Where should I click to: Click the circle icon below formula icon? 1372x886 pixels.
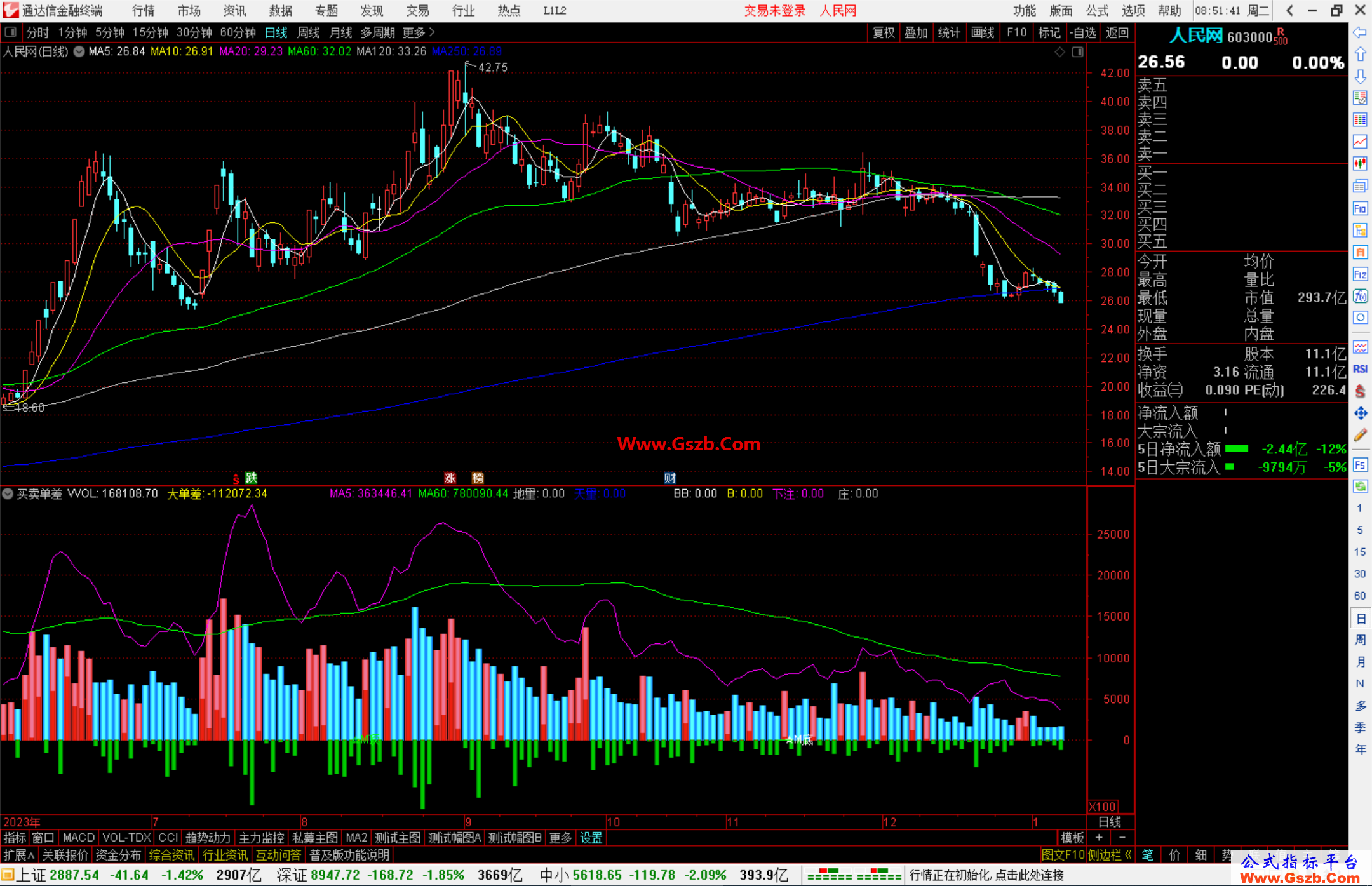[x=1360, y=318]
